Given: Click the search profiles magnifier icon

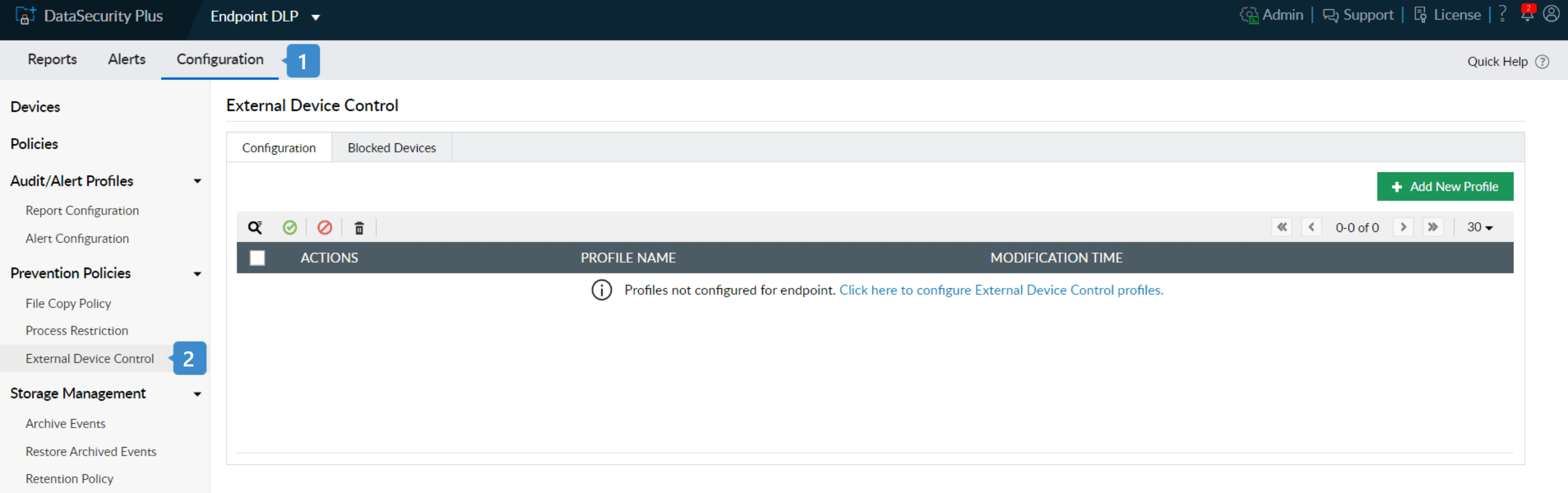Looking at the screenshot, I should 254,228.
